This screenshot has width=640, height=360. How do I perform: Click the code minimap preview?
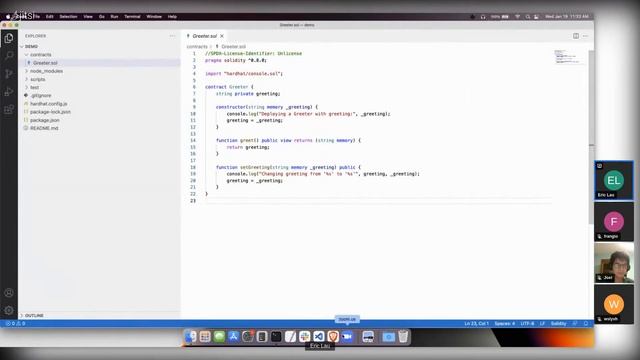[569, 57]
